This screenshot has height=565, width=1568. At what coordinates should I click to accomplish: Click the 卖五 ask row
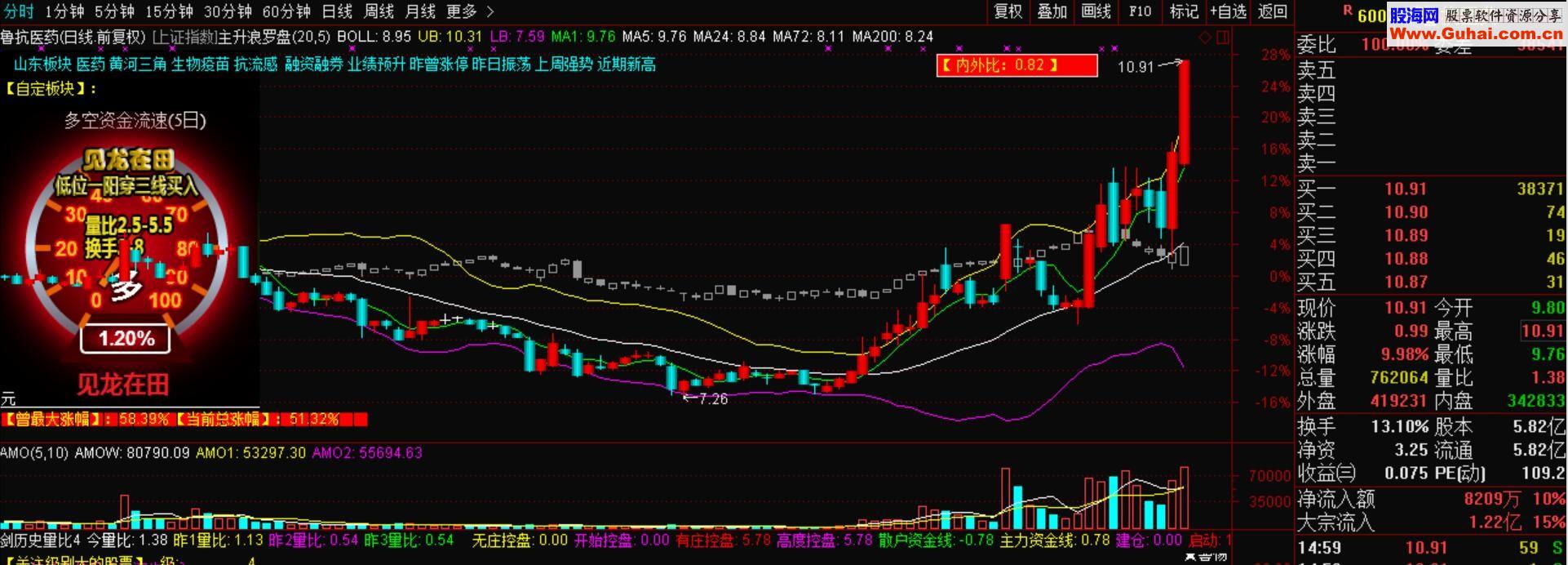coord(1431,70)
